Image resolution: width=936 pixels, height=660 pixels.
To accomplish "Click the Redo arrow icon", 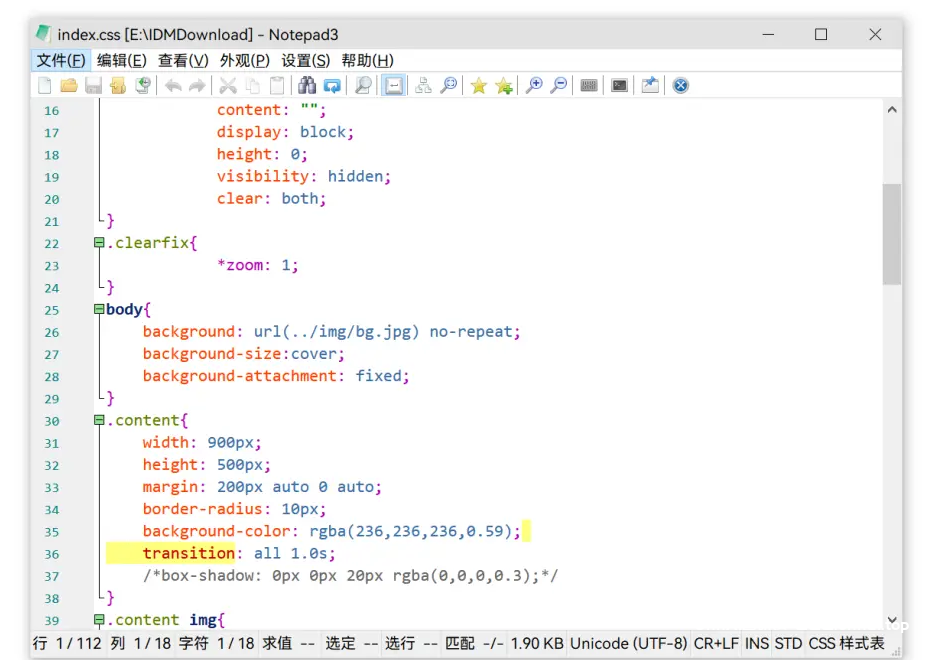I will pos(197,86).
